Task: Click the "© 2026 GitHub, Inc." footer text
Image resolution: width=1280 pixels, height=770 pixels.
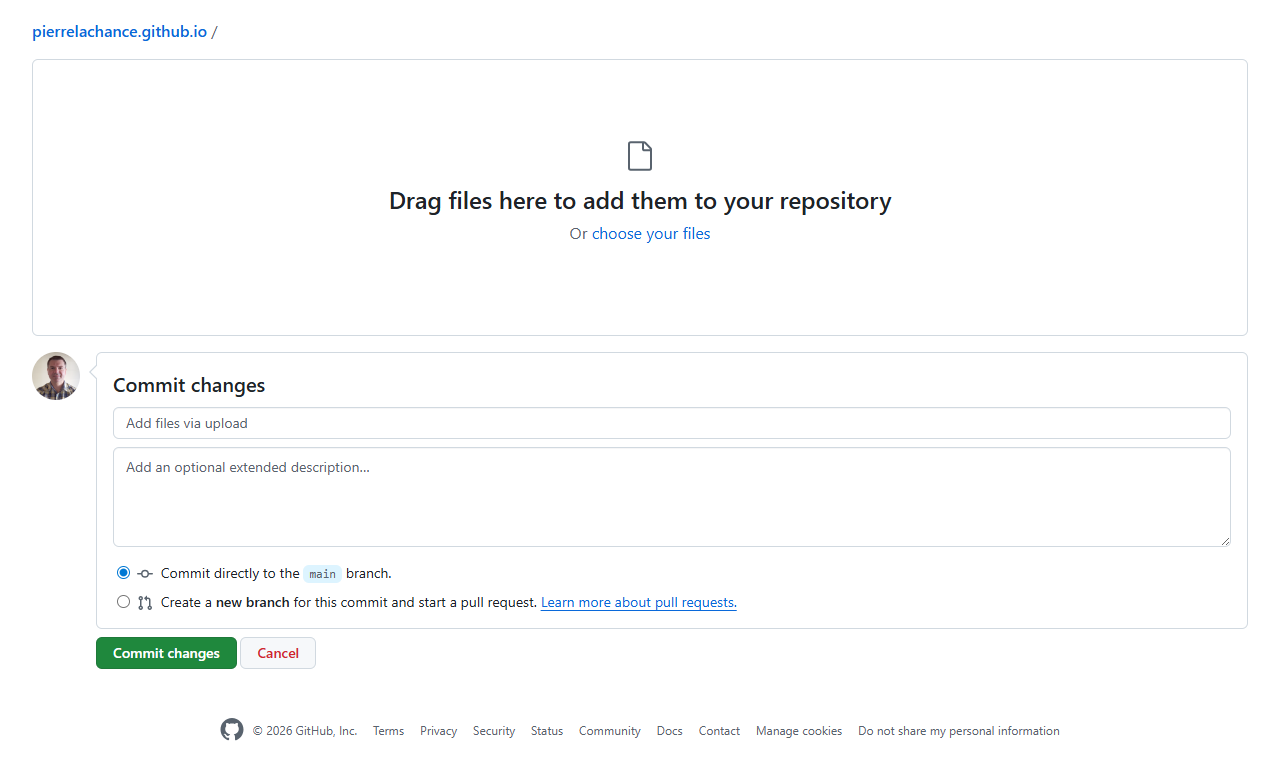Action: pos(305,731)
